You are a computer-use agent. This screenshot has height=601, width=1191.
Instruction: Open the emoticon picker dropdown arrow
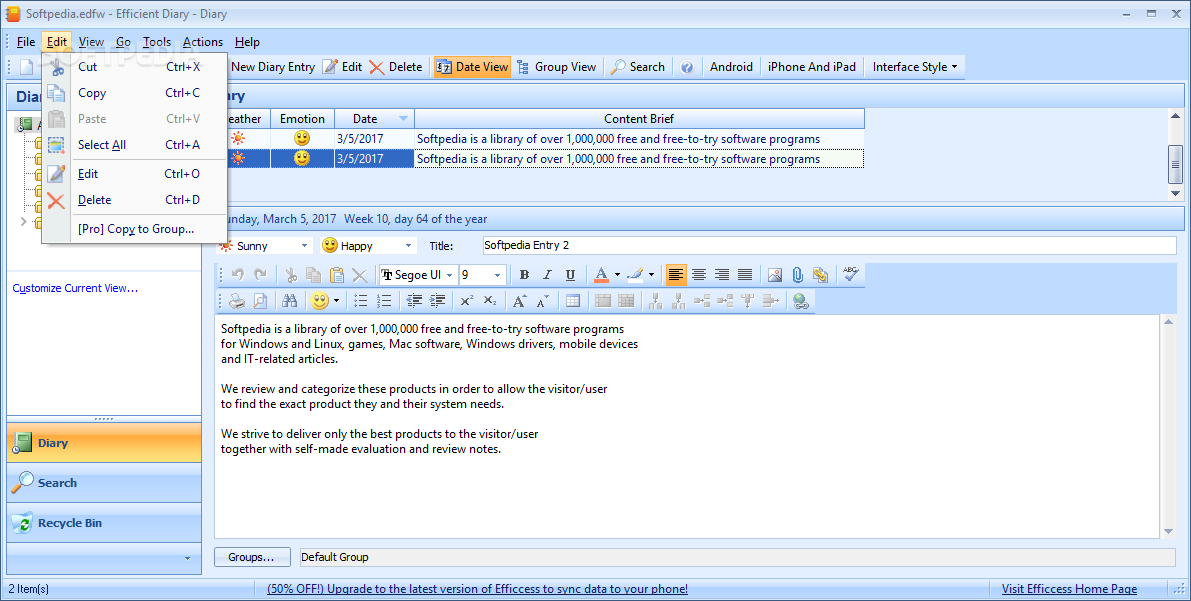(336, 301)
